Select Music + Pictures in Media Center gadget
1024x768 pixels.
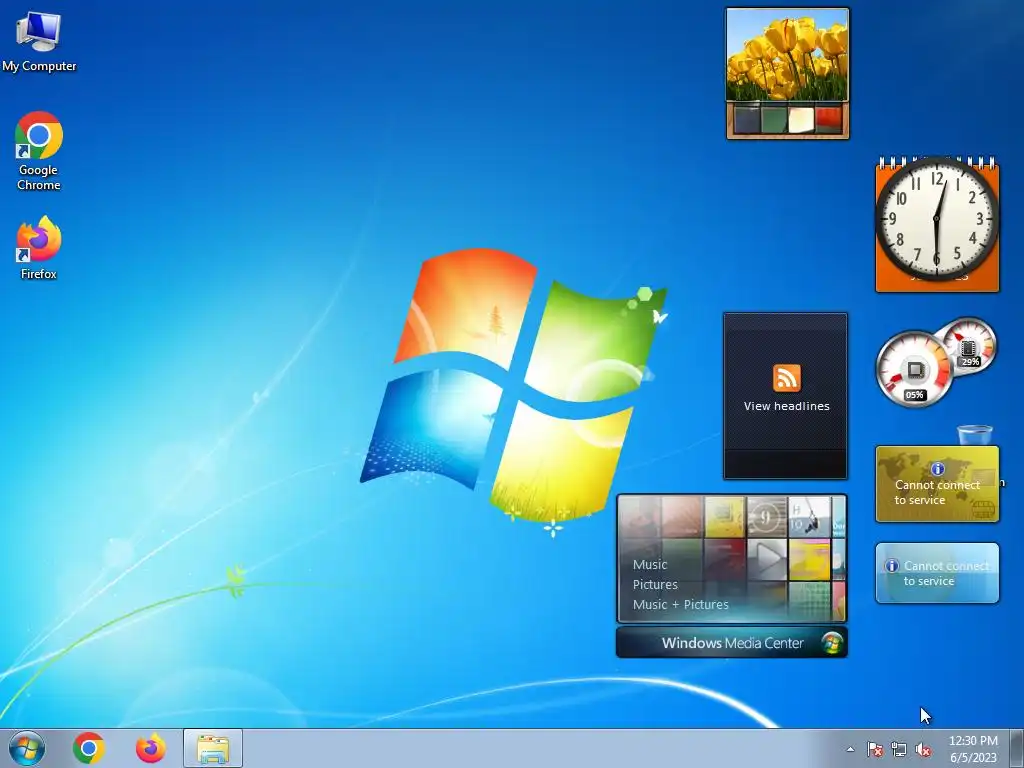tap(680, 605)
